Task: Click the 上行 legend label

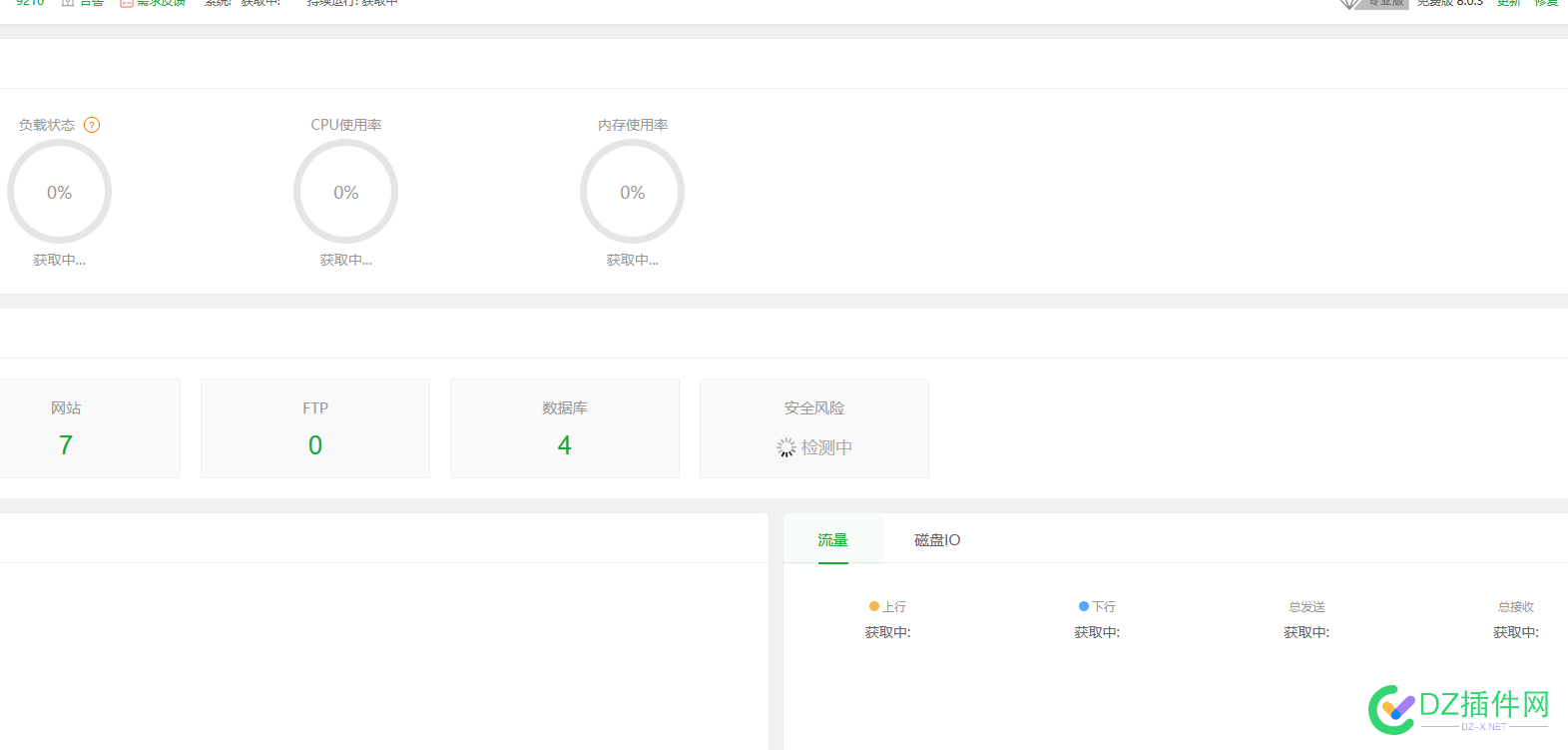Action: point(894,606)
